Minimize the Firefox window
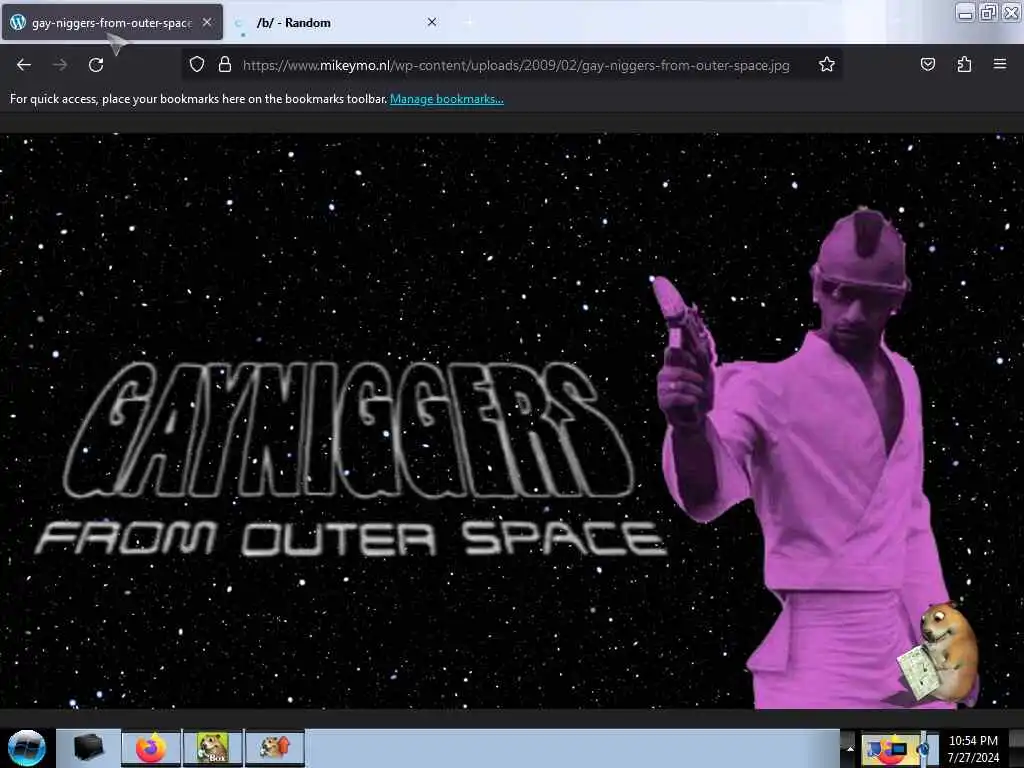 click(965, 12)
